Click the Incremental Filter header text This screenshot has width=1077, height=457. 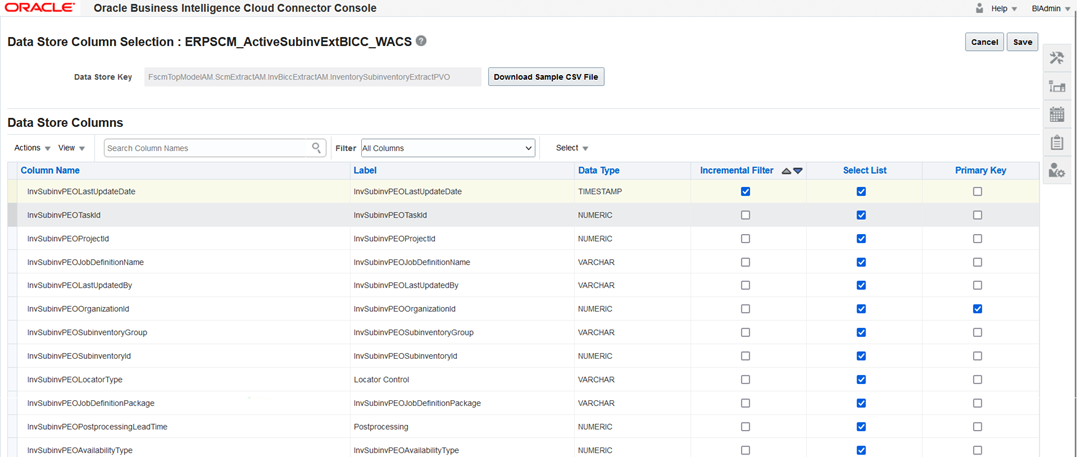pyautogui.click(x=736, y=170)
